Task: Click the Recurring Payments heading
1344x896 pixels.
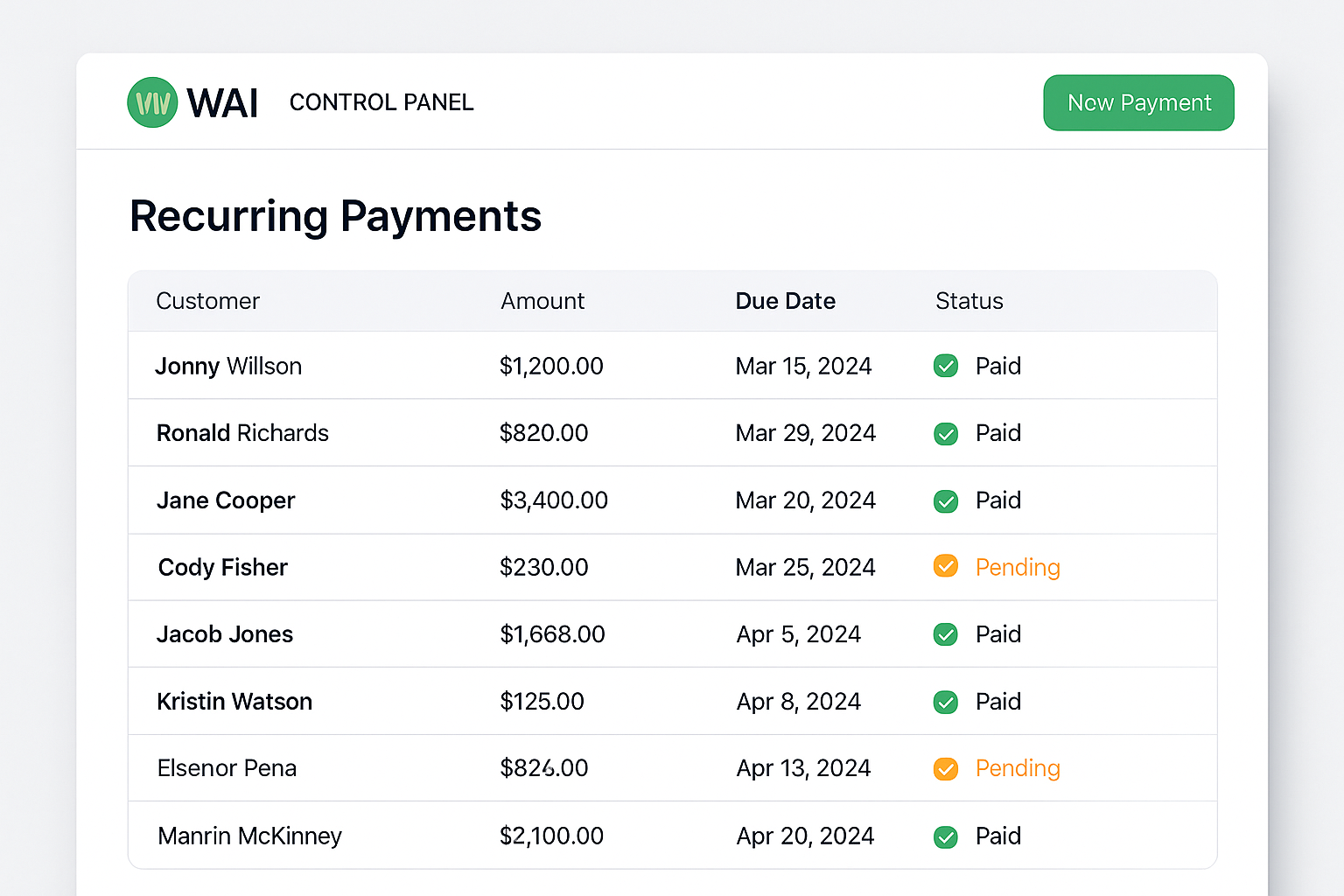Action: 335,216
